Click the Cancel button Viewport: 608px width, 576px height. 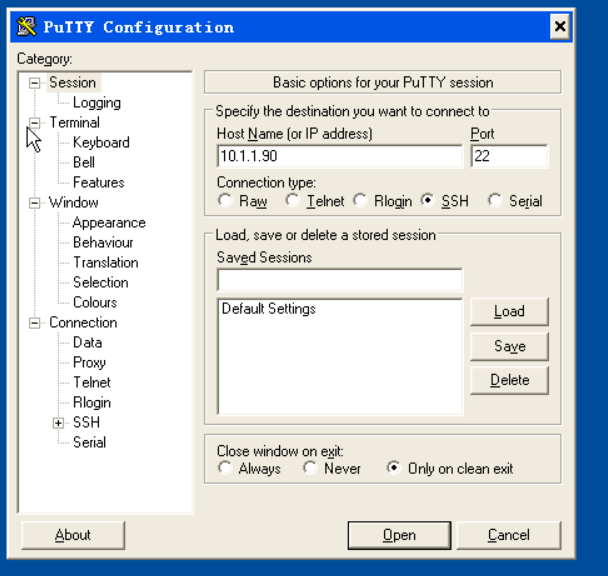[x=508, y=535]
